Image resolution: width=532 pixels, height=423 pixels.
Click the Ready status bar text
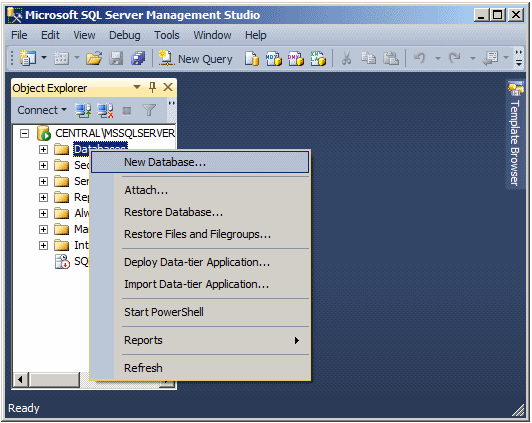pyautogui.click(x=24, y=408)
